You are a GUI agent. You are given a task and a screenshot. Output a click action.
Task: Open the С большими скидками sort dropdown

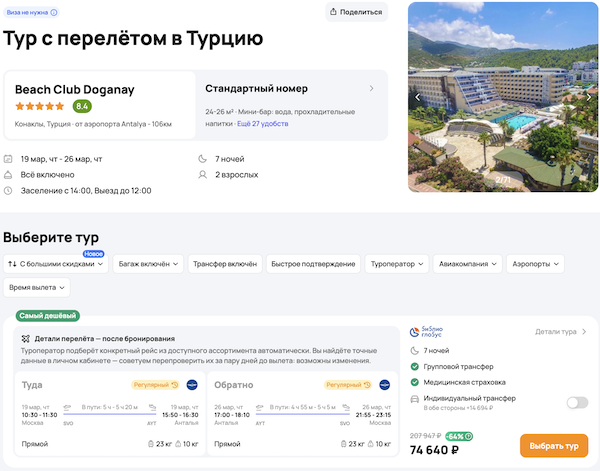[x=55, y=264]
